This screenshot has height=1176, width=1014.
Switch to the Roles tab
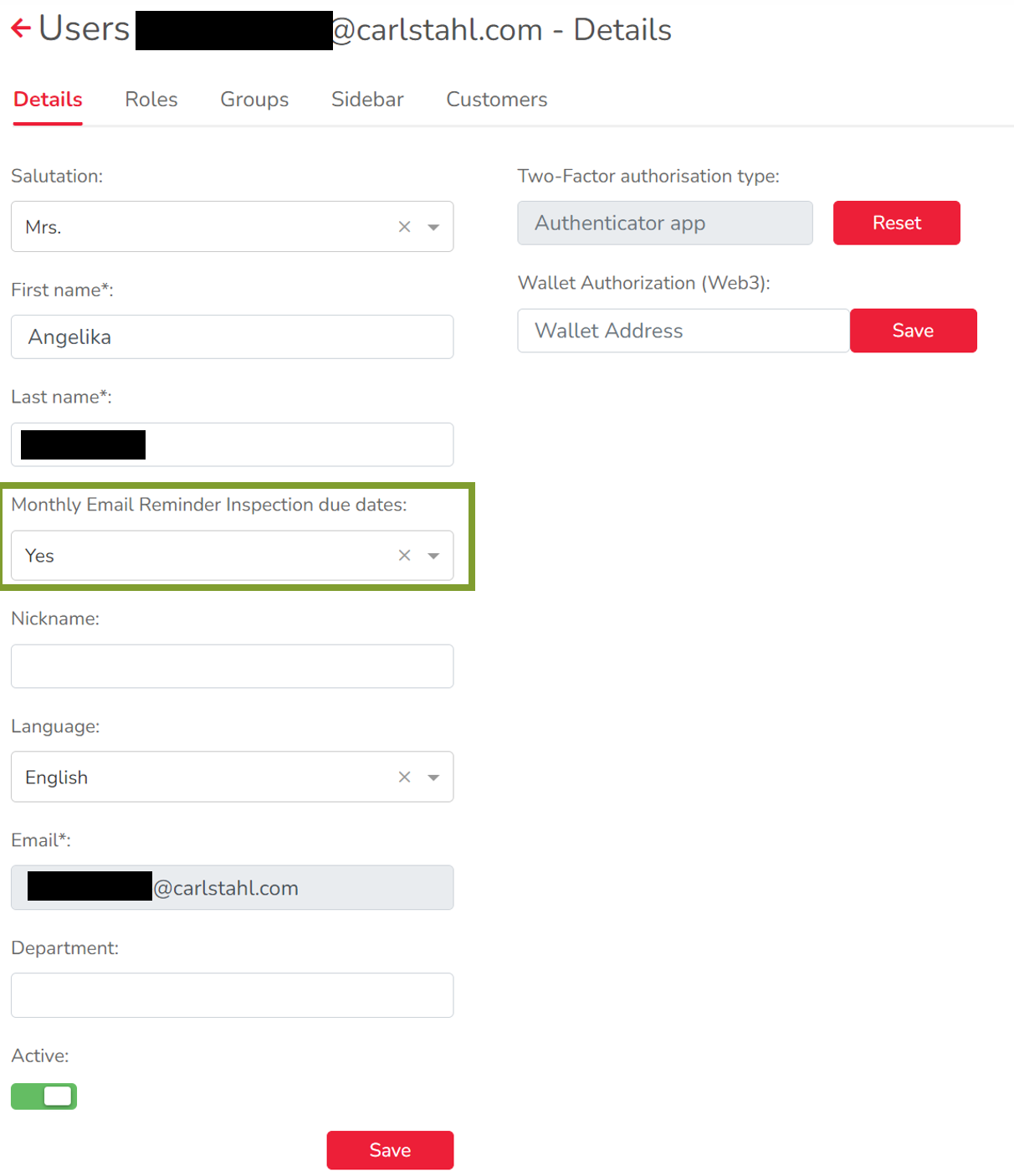tap(151, 100)
